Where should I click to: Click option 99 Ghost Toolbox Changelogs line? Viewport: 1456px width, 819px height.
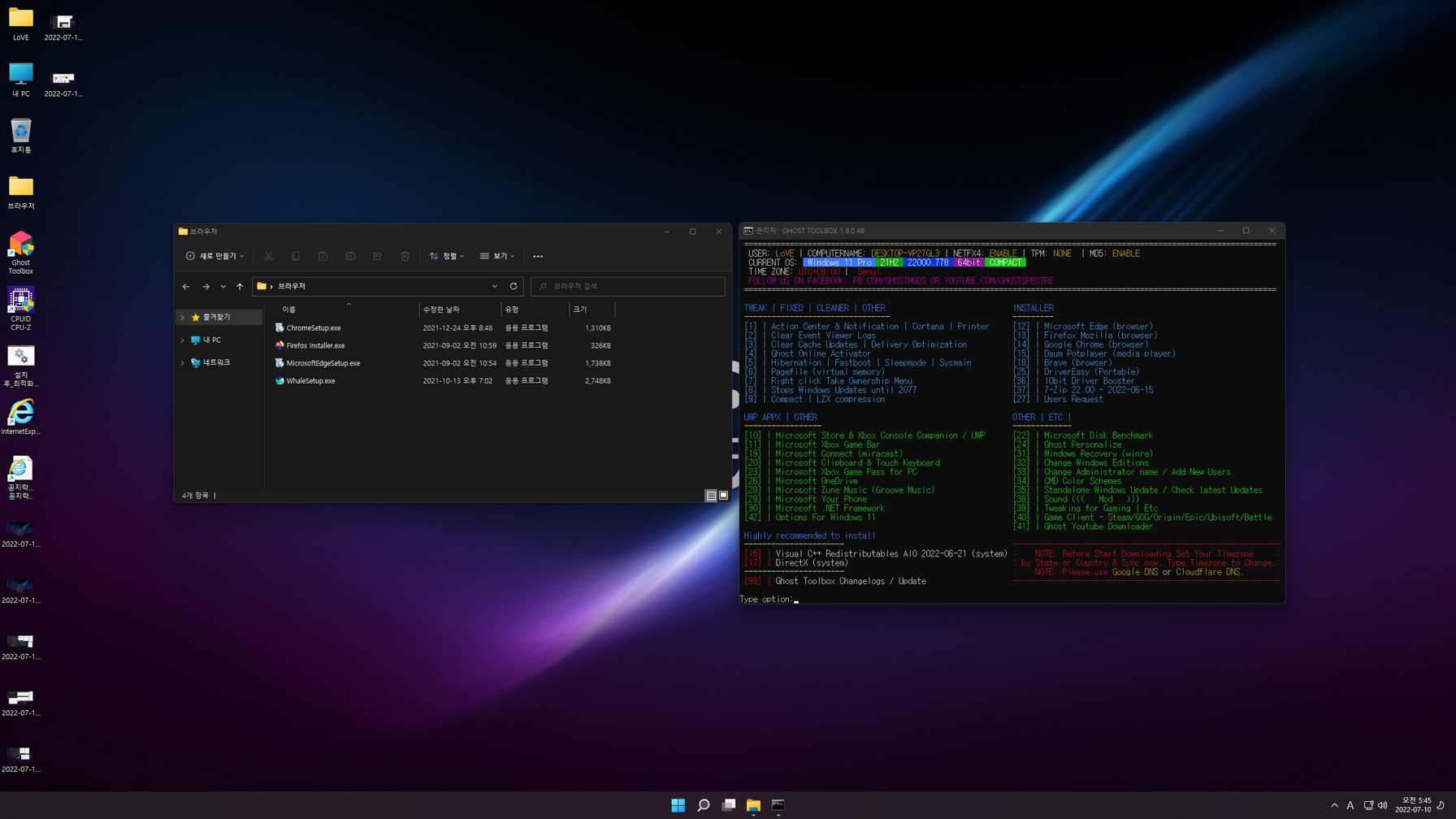point(835,582)
